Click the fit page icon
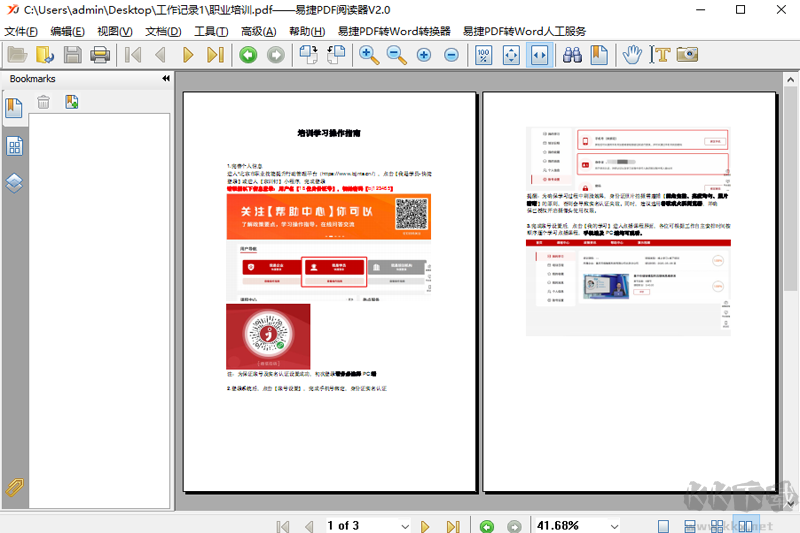The height and width of the screenshot is (533, 800). click(511, 55)
